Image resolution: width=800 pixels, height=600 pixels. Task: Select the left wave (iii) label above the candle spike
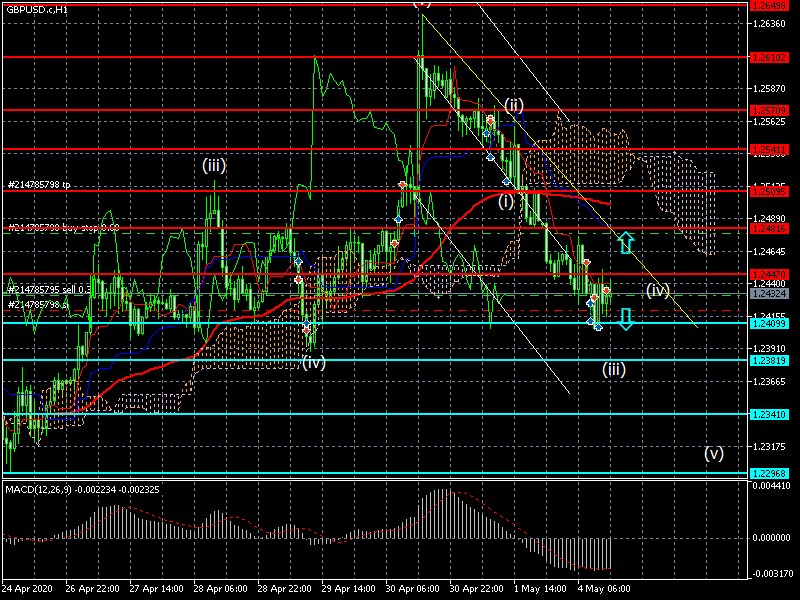[214, 166]
